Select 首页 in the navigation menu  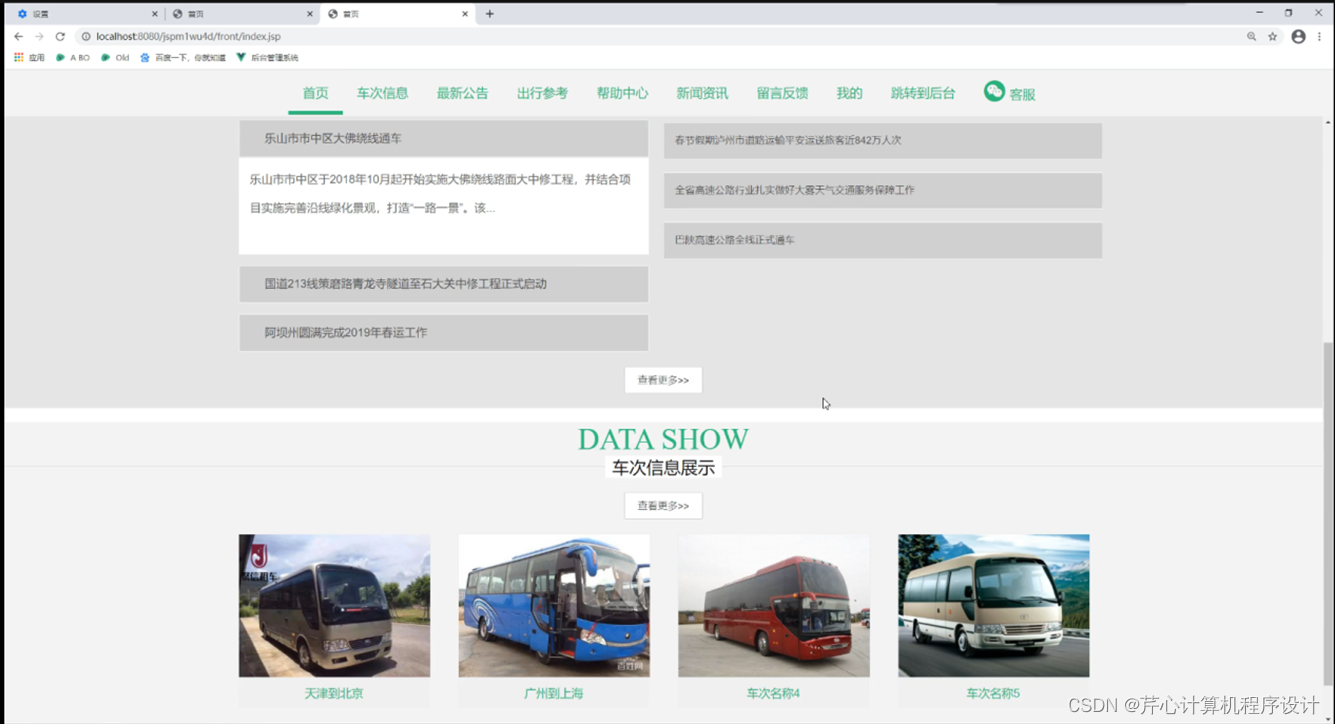[x=315, y=93]
